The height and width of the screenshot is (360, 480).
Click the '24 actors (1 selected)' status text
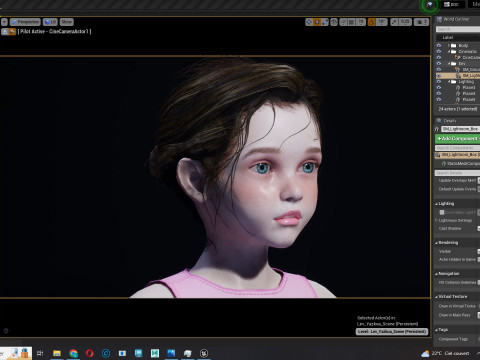point(458,109)
